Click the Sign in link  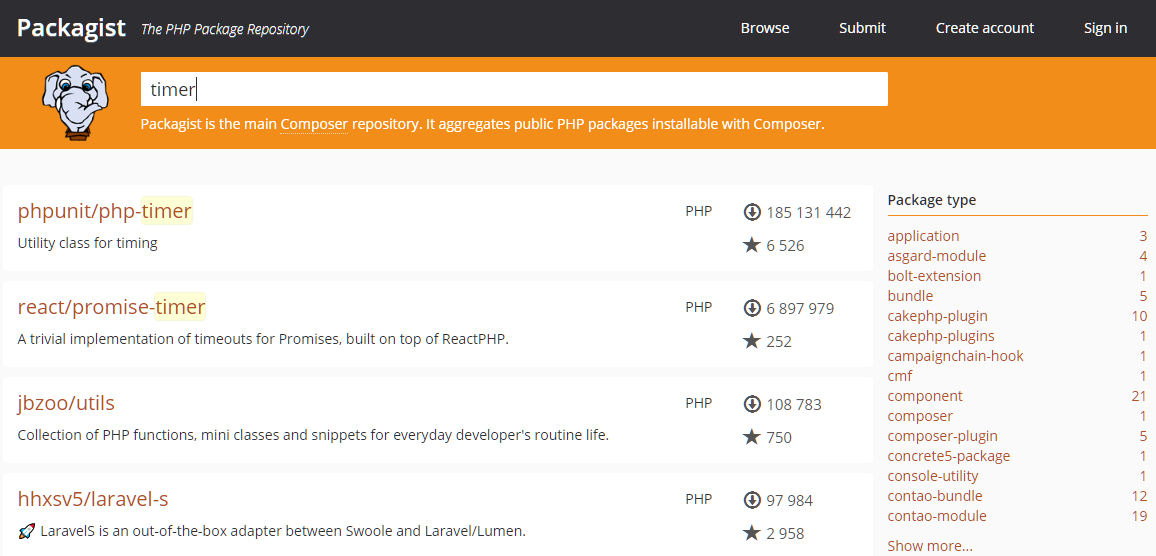click(x=1105, y=28)
